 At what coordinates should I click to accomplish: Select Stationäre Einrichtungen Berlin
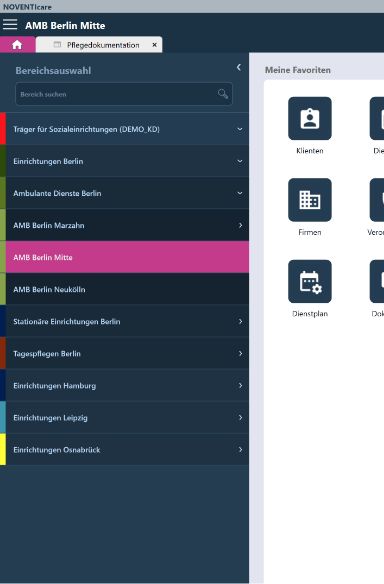(124, 321)
